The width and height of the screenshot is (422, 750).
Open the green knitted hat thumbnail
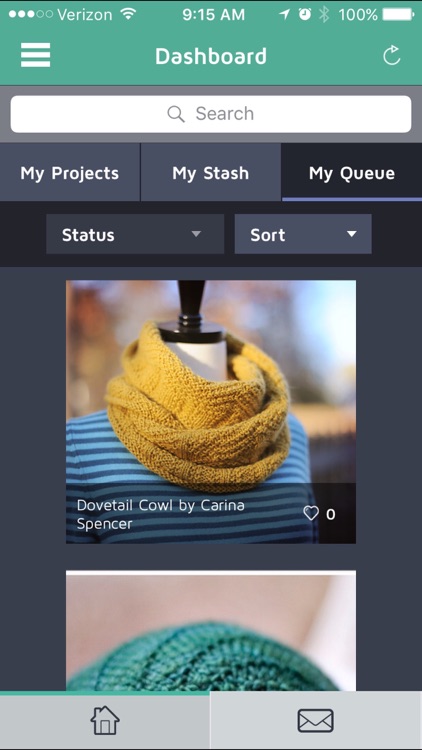click(211, 630)
